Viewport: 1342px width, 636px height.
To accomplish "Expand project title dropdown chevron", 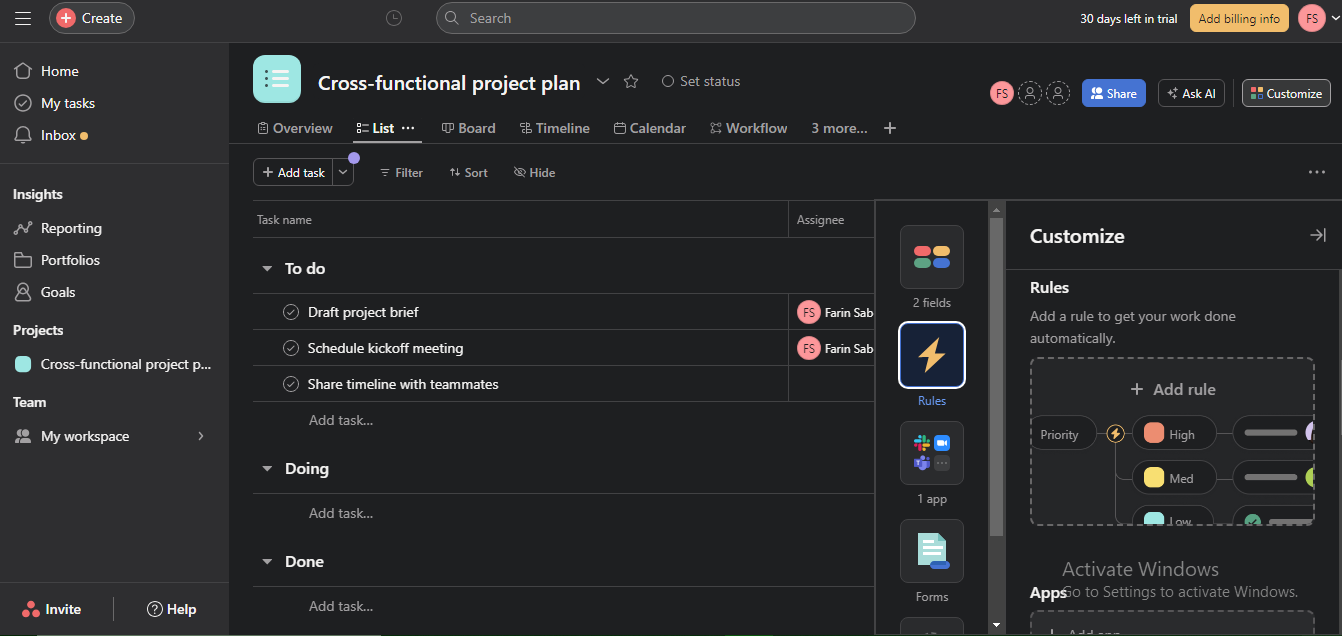I will tap(602, 81).
